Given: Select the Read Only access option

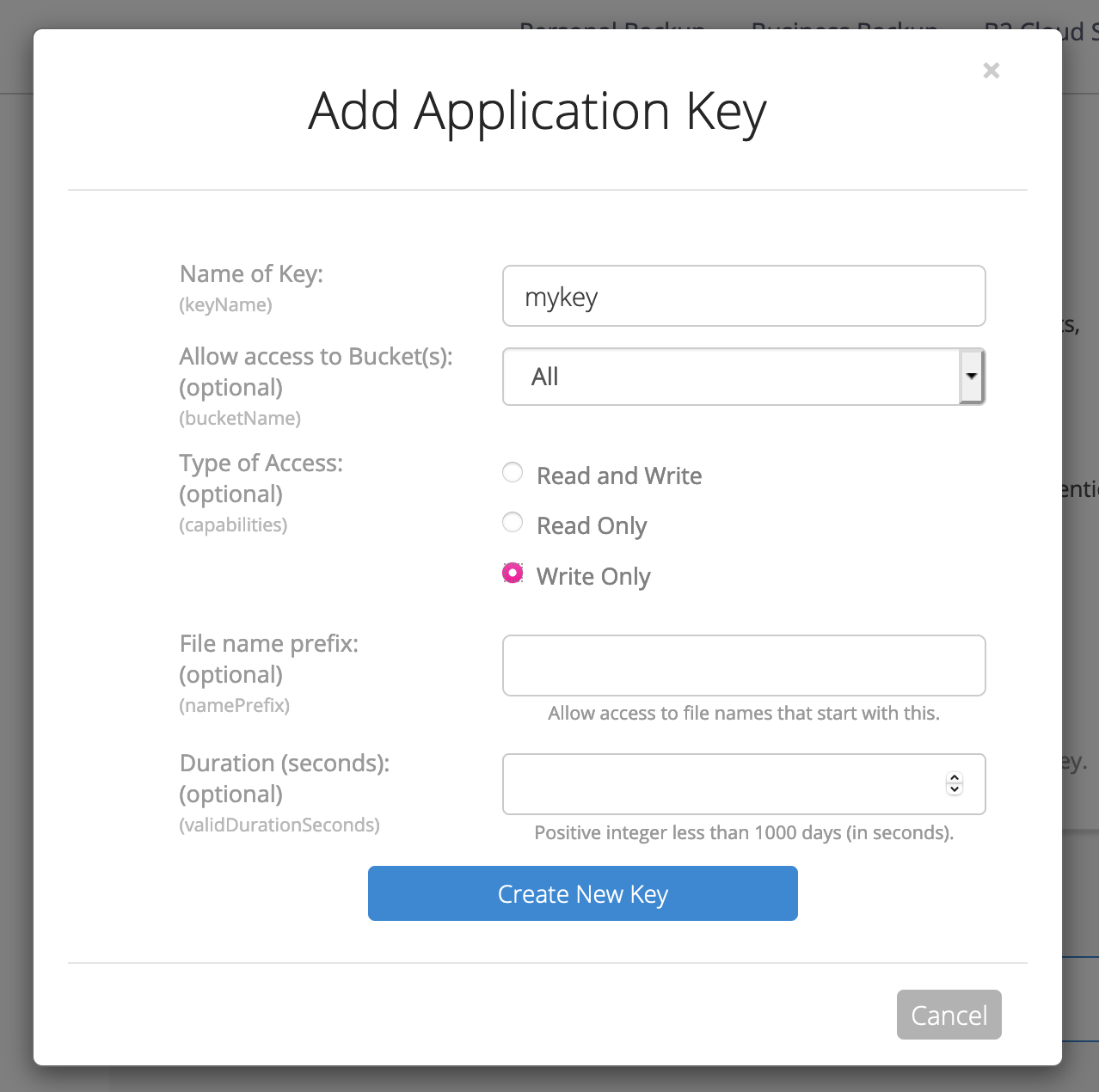Looking at the screenshot, I should click(x=512, y=522).
